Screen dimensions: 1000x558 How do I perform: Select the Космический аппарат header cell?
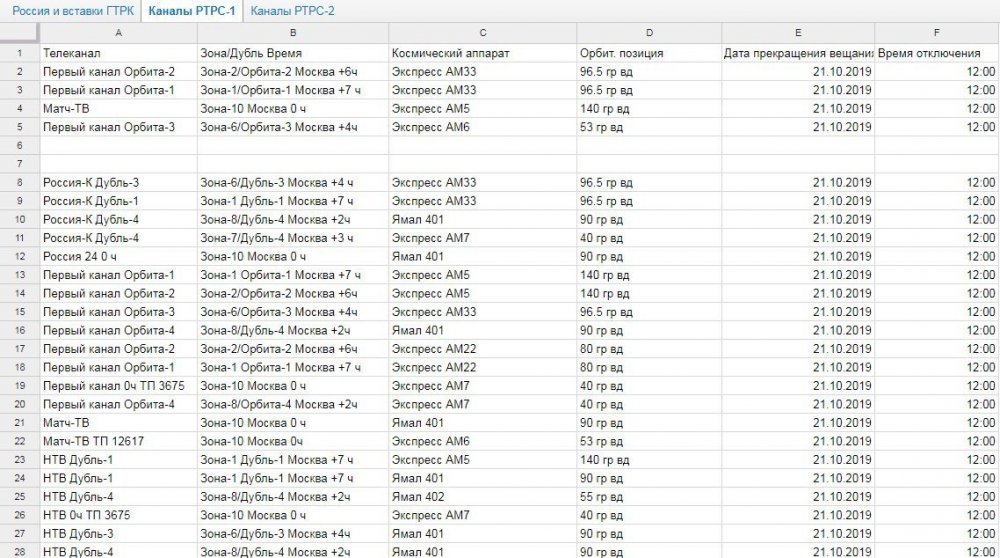tap(482, 53)
